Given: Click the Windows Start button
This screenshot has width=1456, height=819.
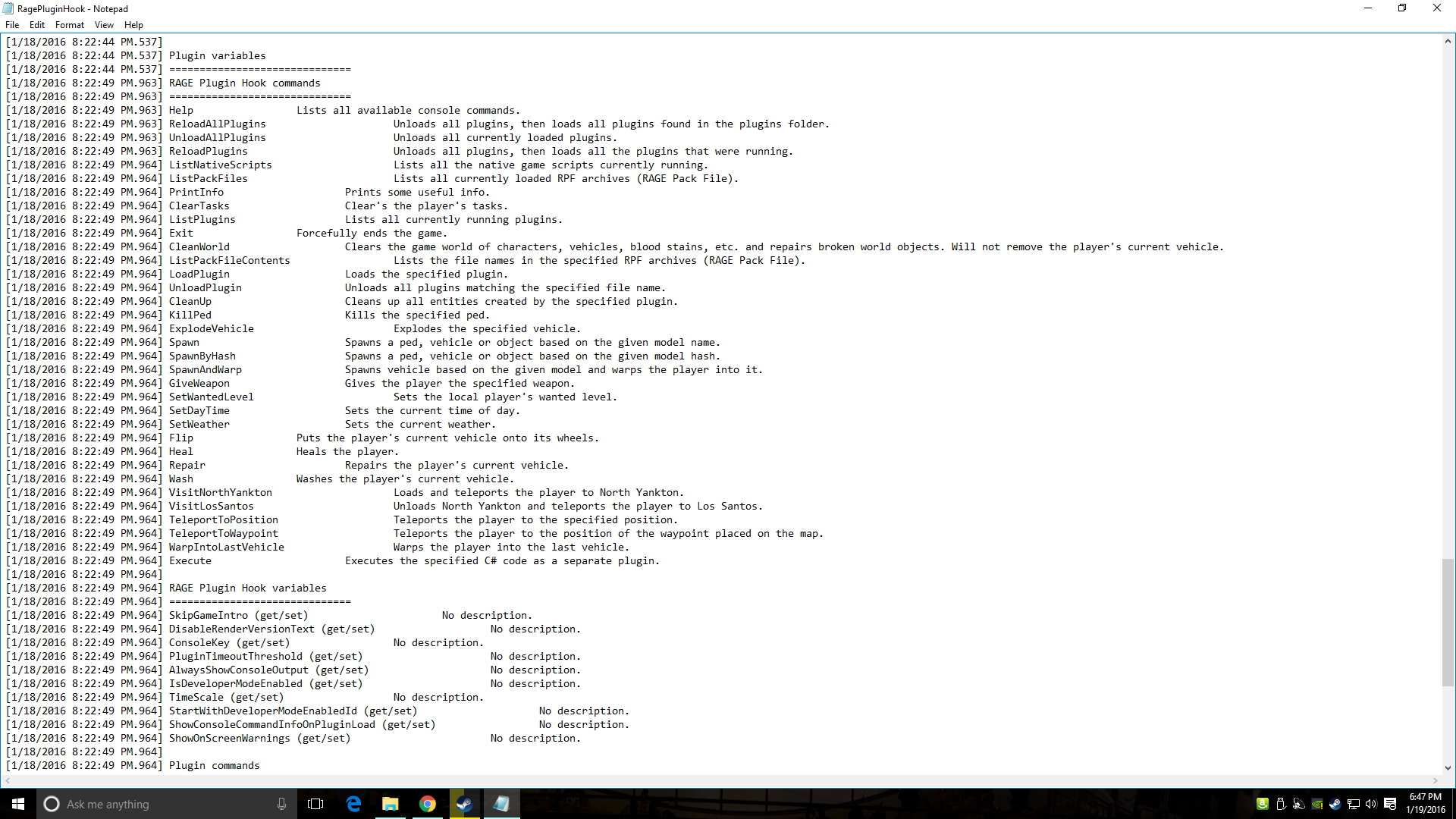Looking at the screenshot, I should [x=18, y=804].
